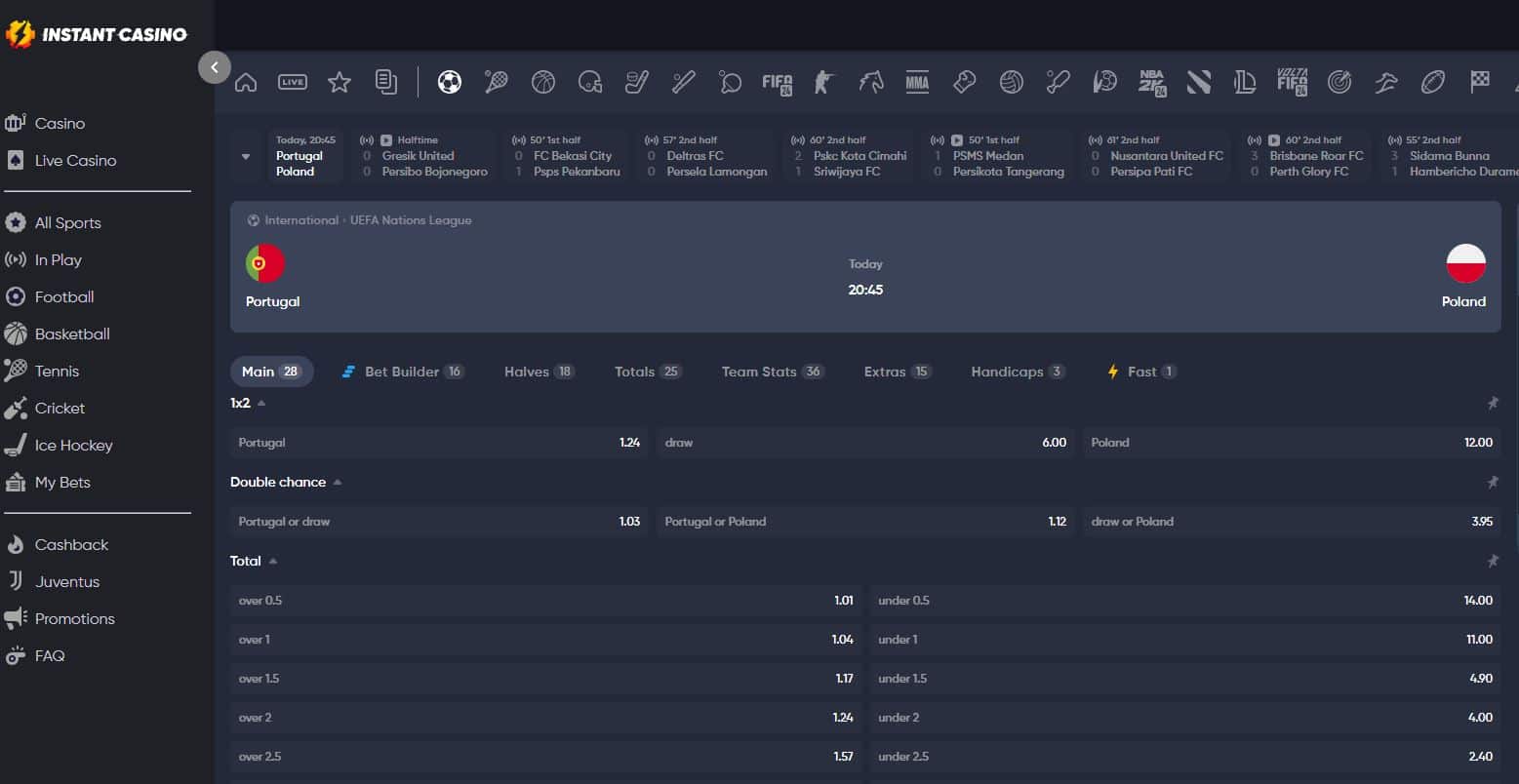Switch to the Extras tab
This screenshot has width=1519, height=784.
point(898,372)
